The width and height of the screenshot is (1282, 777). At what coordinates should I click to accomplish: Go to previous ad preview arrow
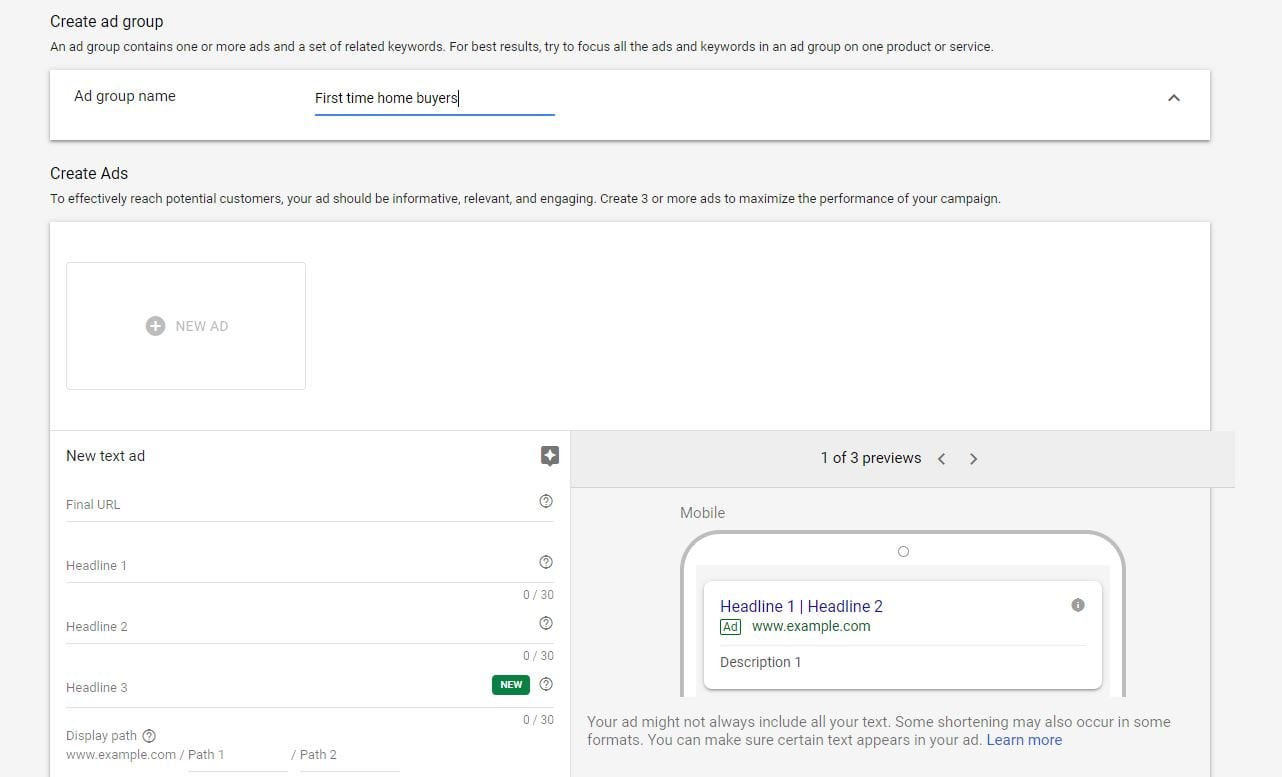(941, 459)
